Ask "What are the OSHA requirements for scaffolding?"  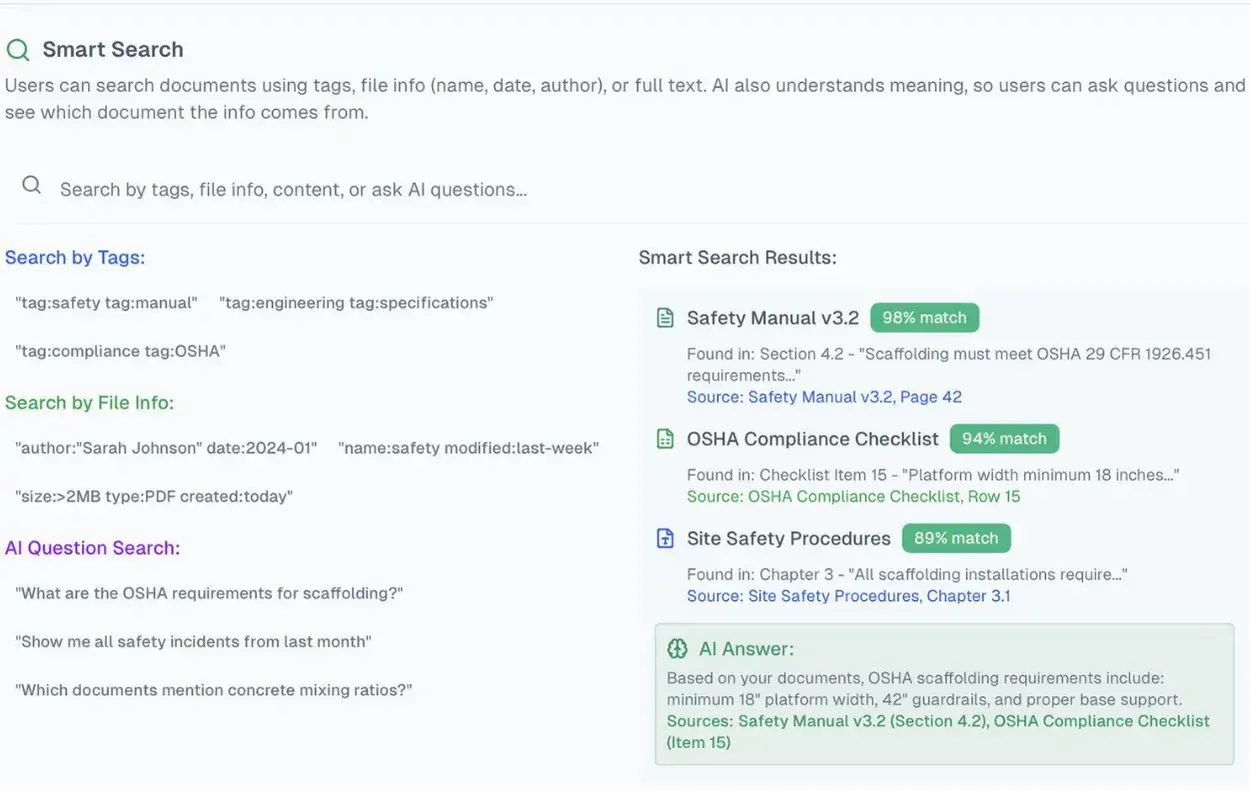tap(209, 593)
